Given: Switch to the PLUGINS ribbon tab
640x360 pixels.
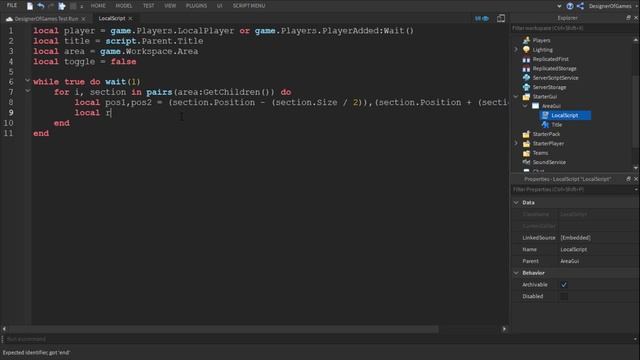Looking at the screenshot, I should (x=196, y=6).
